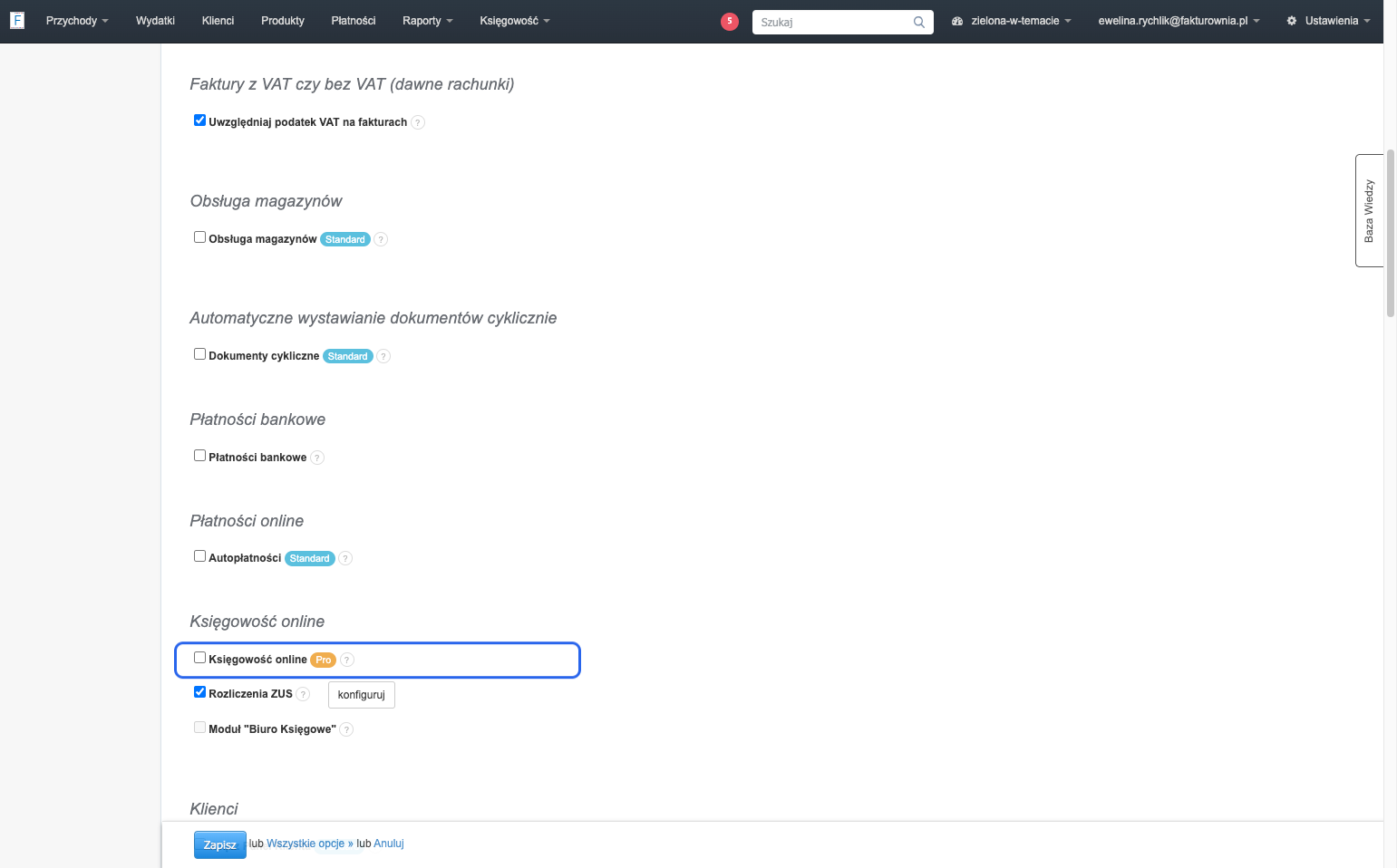Click the Standard badge next to Obsługa magazynów
The height and width of the screenshot is (868, 1397).
[x=345, y=239]
